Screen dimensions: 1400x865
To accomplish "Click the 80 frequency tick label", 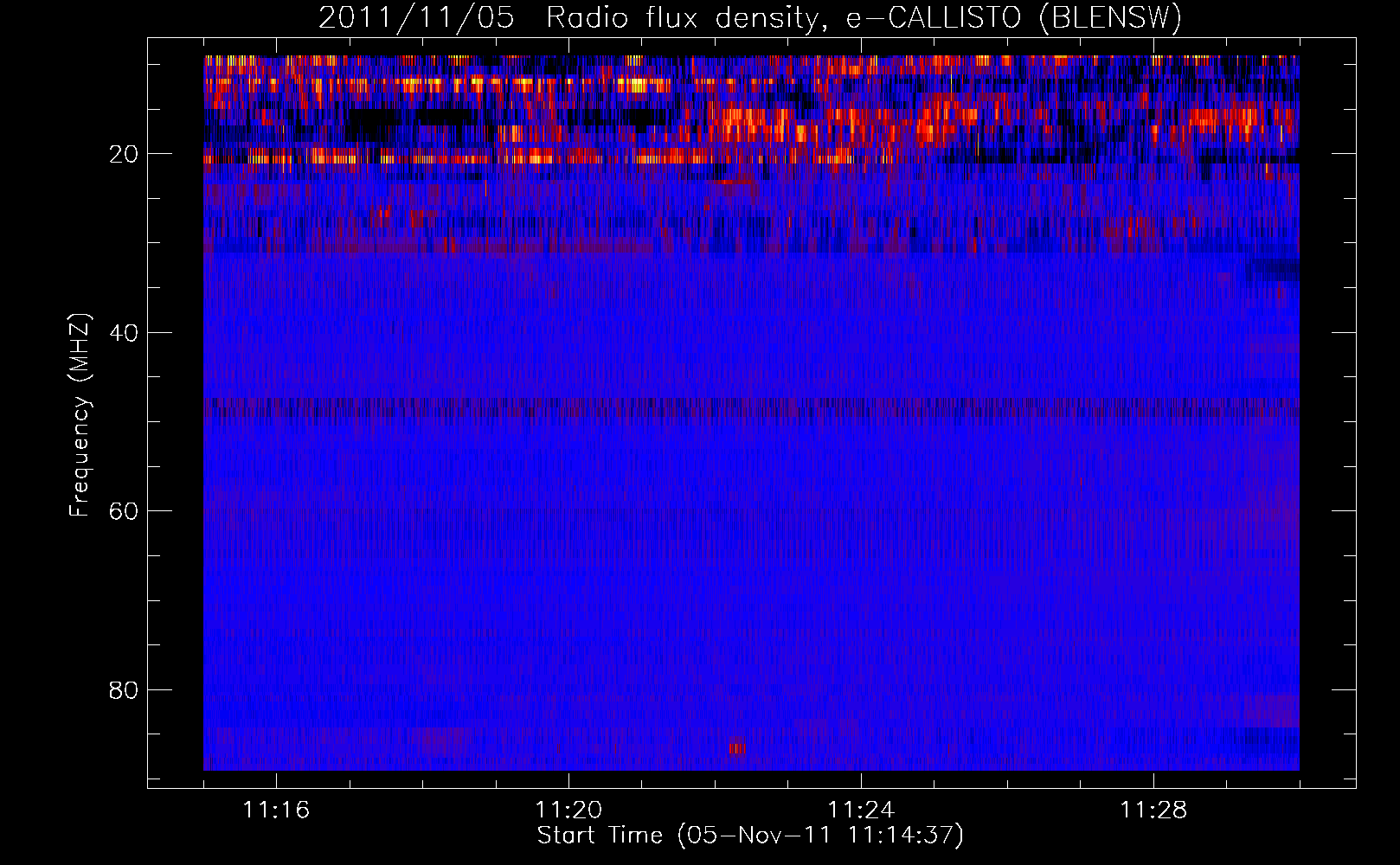I will coord(124,690).
